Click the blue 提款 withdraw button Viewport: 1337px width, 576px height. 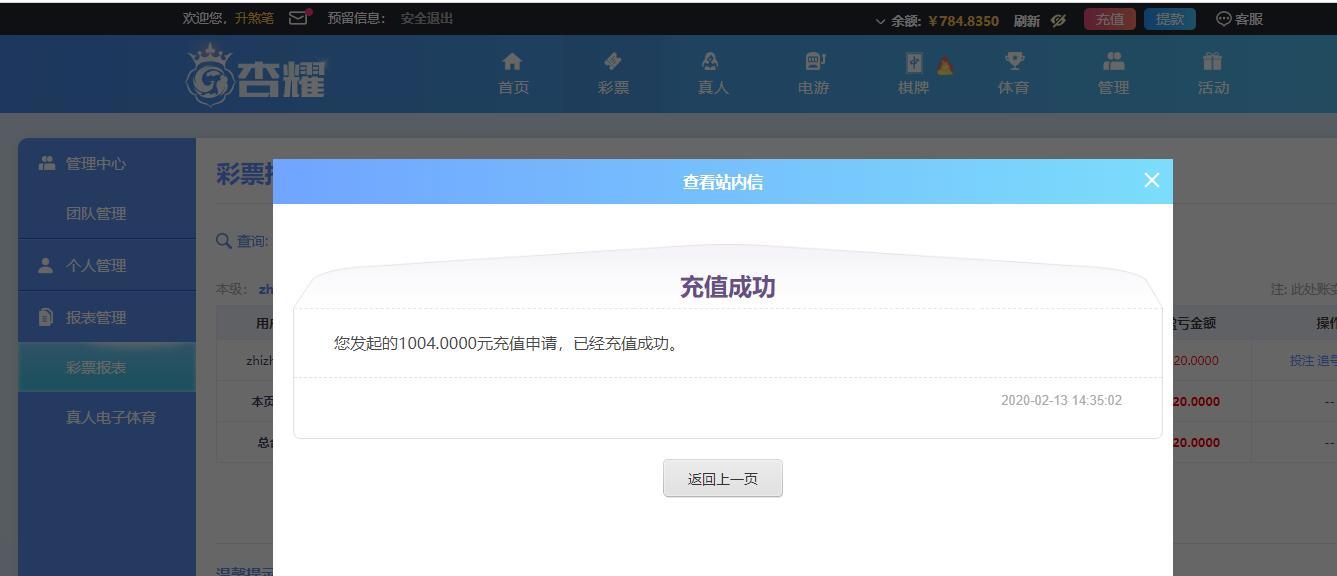click(x=1169, y=19)
